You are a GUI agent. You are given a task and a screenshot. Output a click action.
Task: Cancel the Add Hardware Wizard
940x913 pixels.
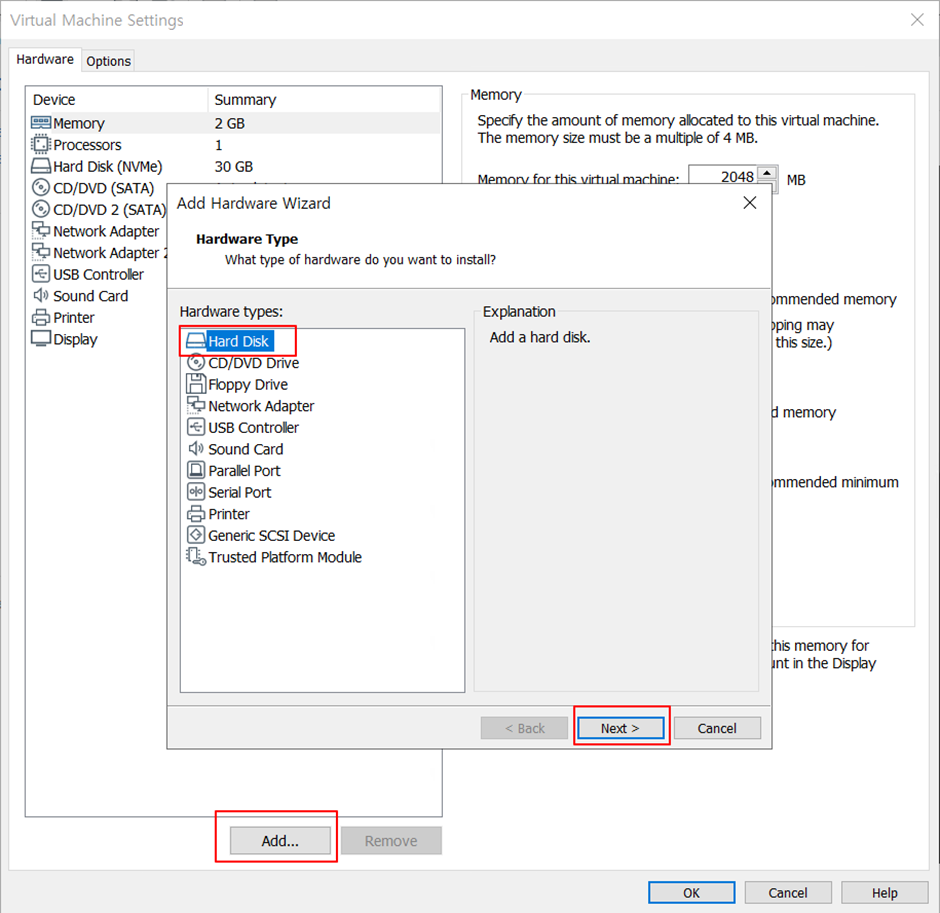[716, 728]
